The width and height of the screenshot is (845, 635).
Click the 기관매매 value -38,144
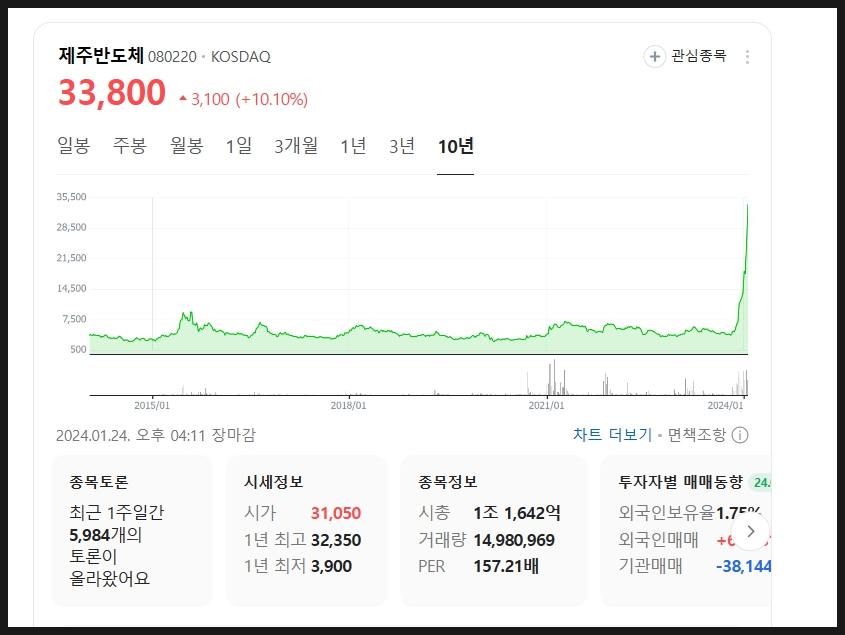(744, 567)
